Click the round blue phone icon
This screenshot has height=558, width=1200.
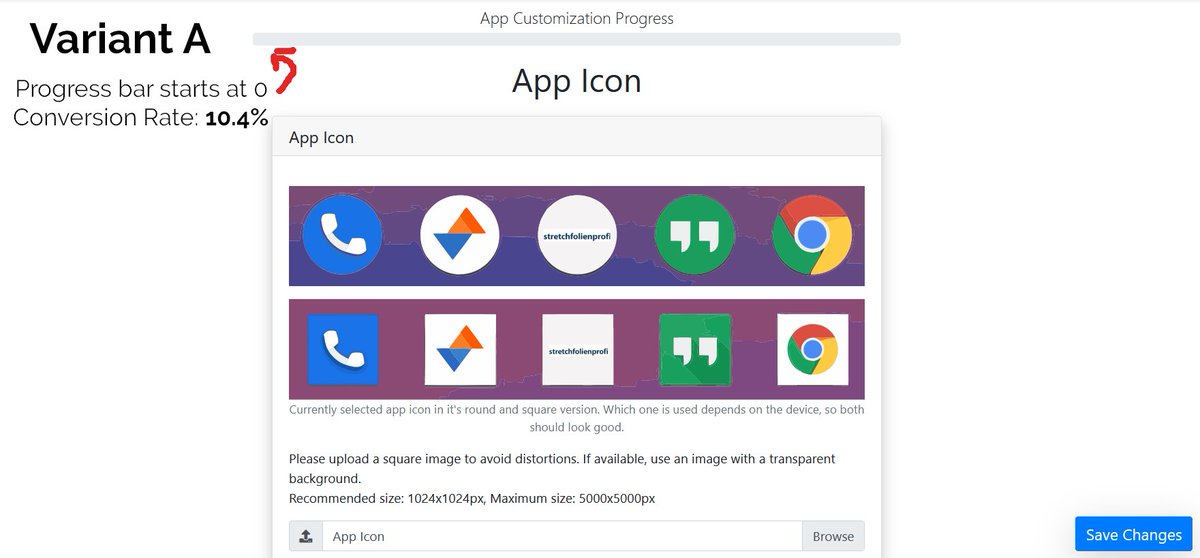(x=342, y=236)
